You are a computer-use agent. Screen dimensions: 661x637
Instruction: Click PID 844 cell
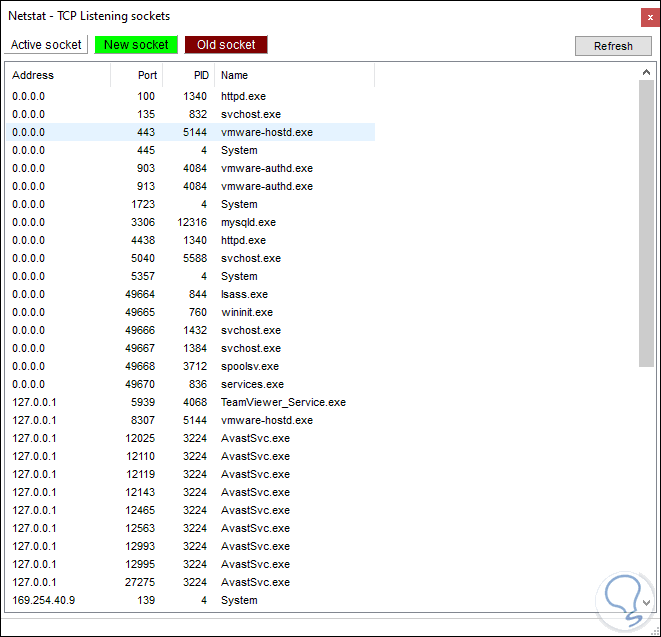198,294
